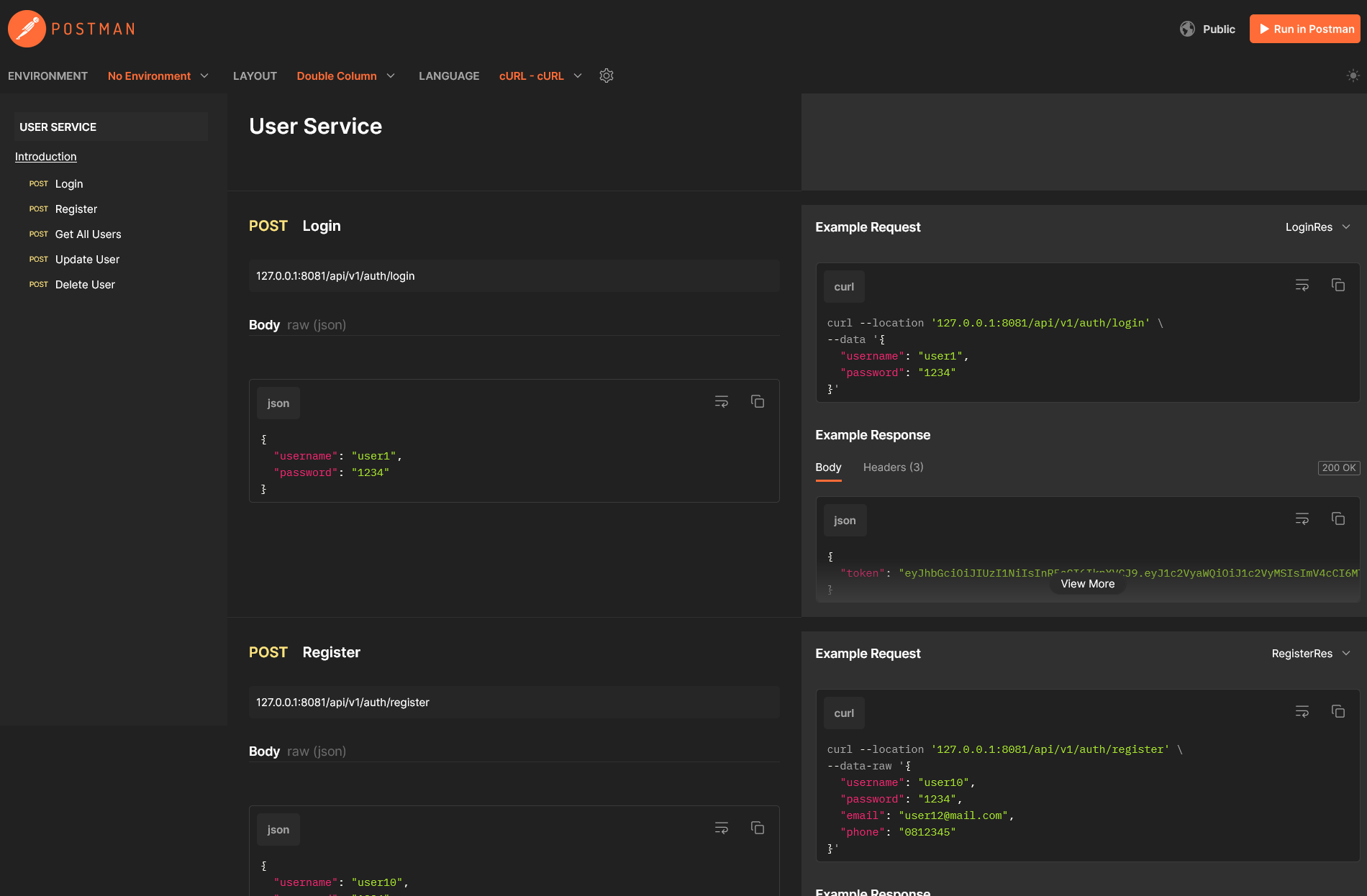
Task: Wrap lines in Register curl request block
Action: click(1302, 712)
